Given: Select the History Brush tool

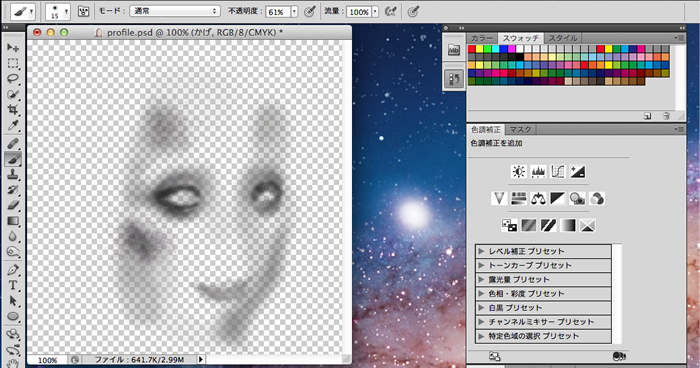Looking at the screenshot, I should pyautogui.click(x=13, y=190).
